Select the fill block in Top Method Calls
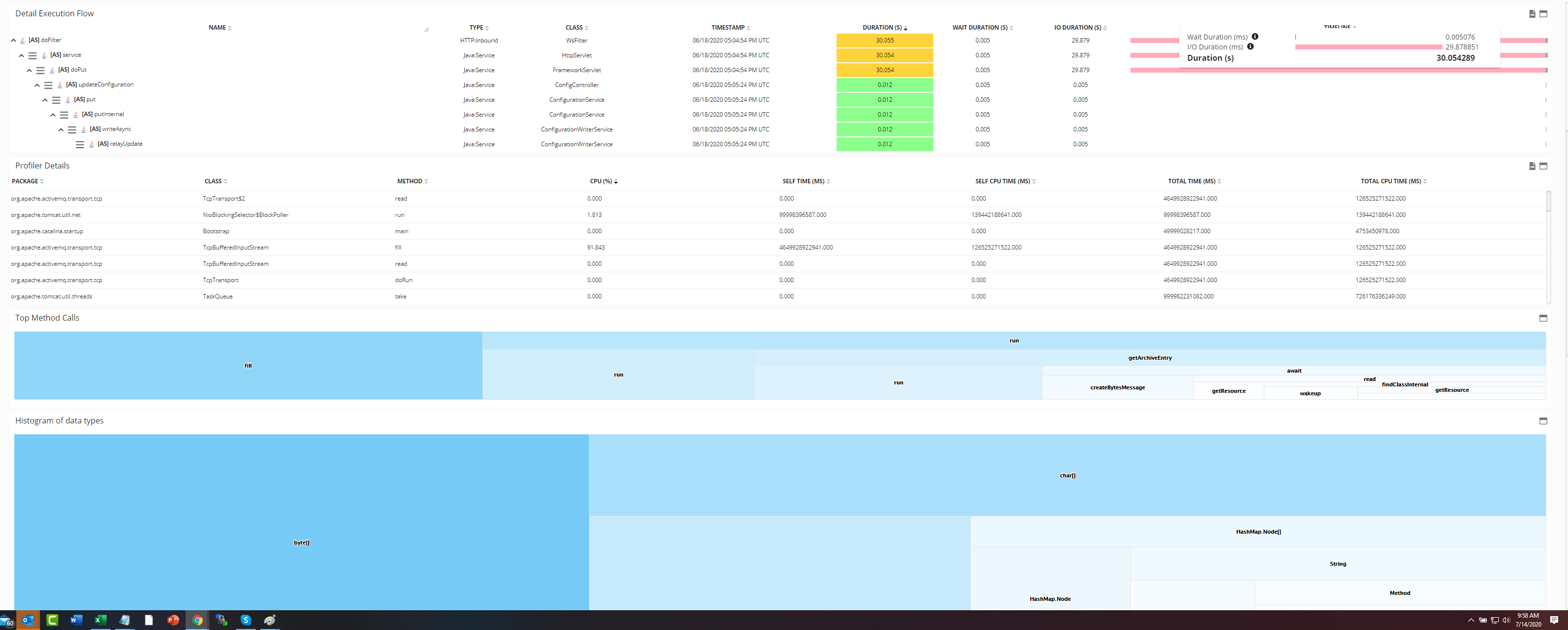 pos(248,366)
